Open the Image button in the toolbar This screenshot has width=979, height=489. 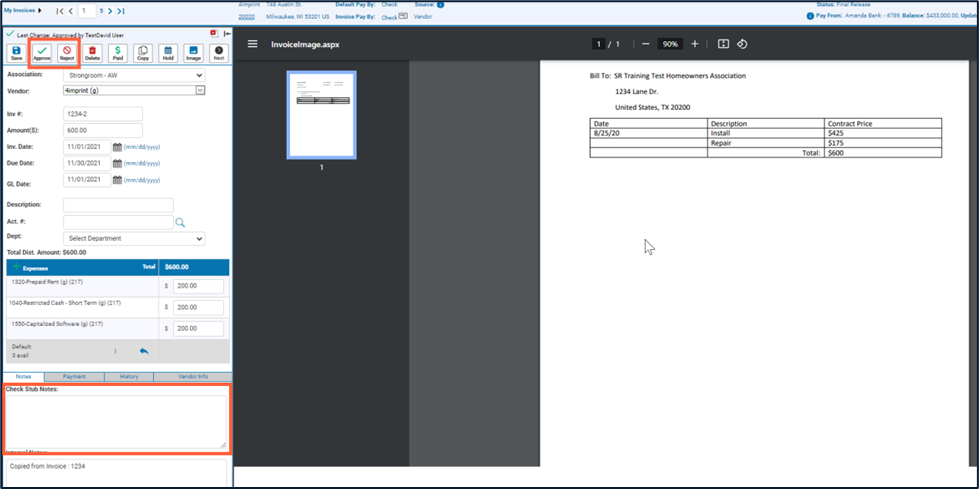point(194,53)
